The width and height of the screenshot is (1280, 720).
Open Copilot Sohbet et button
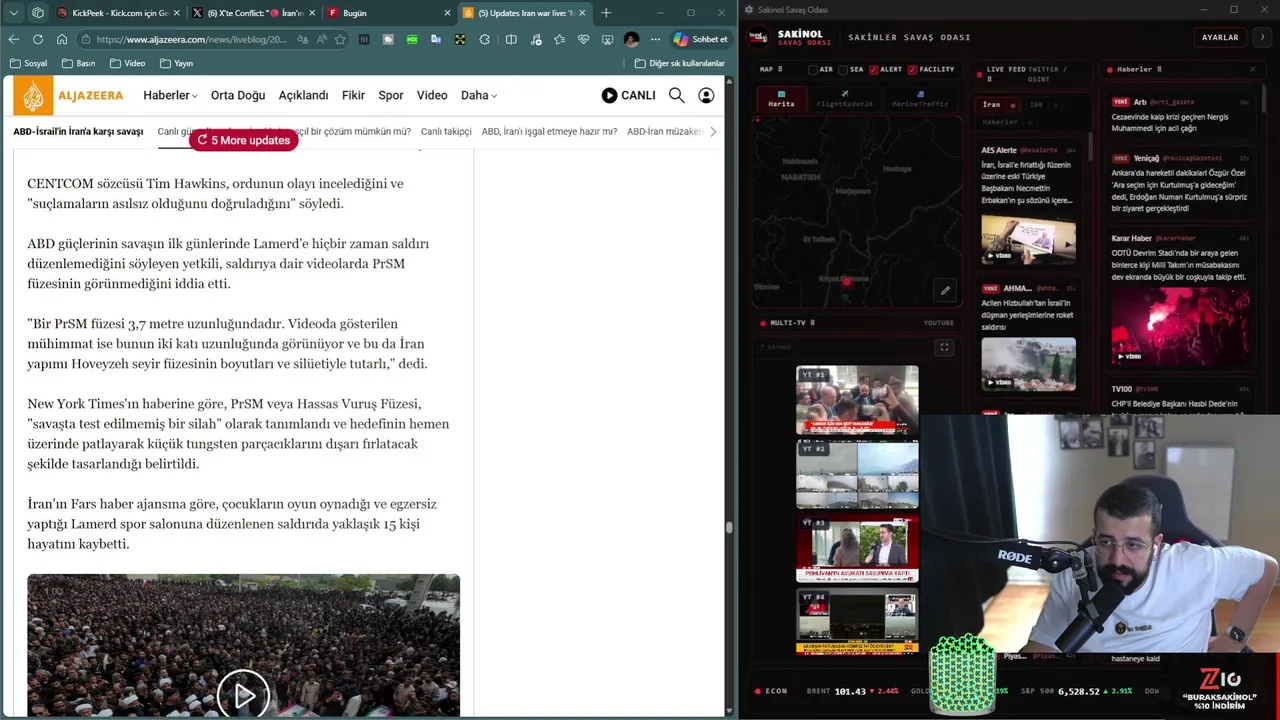[x=700, y=39]
